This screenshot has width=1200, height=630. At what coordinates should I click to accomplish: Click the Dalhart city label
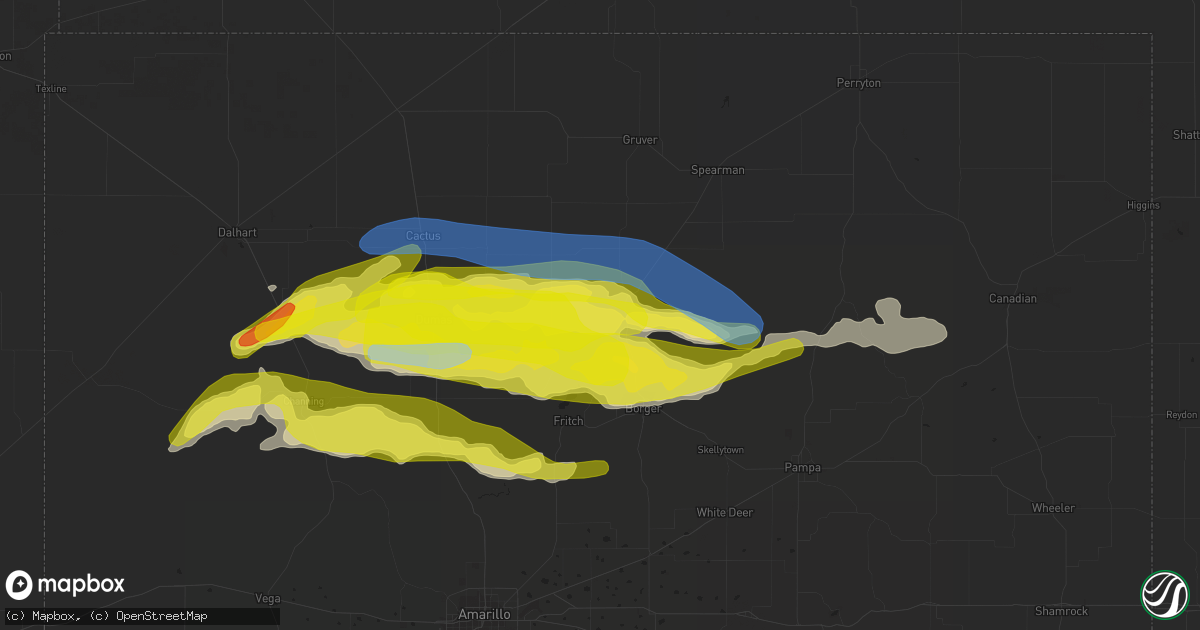pyautogui.click(x=237, y=232)
